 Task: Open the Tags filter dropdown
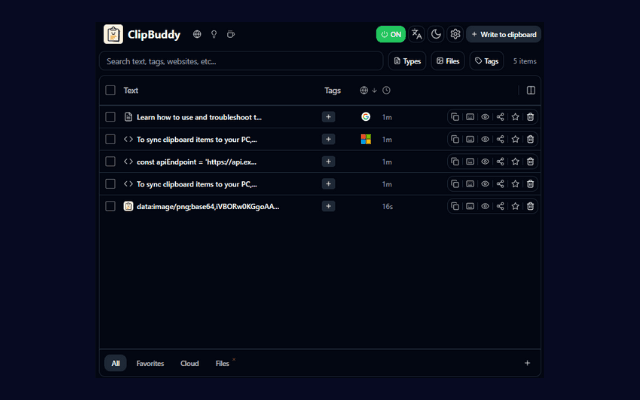(487, 61)
